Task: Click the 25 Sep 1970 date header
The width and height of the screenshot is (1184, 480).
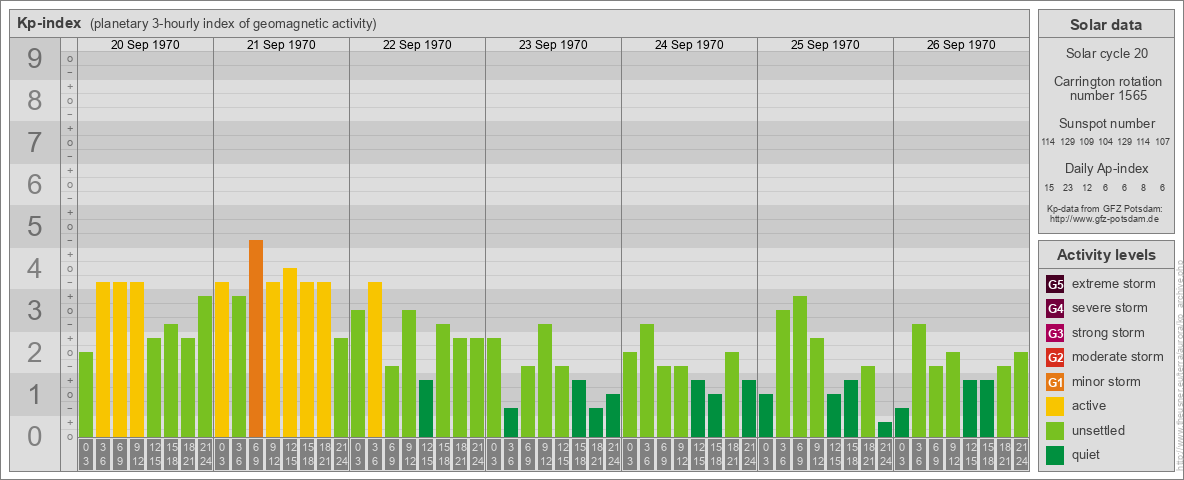Action: click(825, 45)
